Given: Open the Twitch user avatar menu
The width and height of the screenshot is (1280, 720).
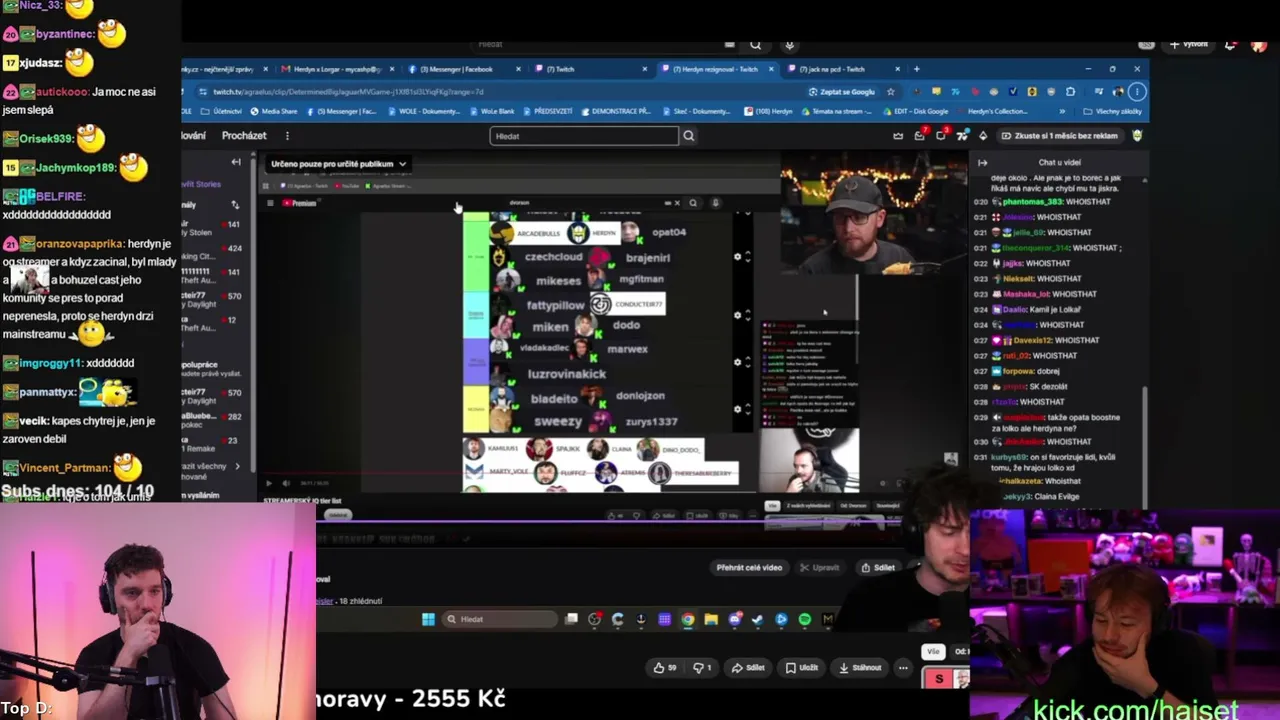Looking at the screenshot, I should tap(1137, 136).
